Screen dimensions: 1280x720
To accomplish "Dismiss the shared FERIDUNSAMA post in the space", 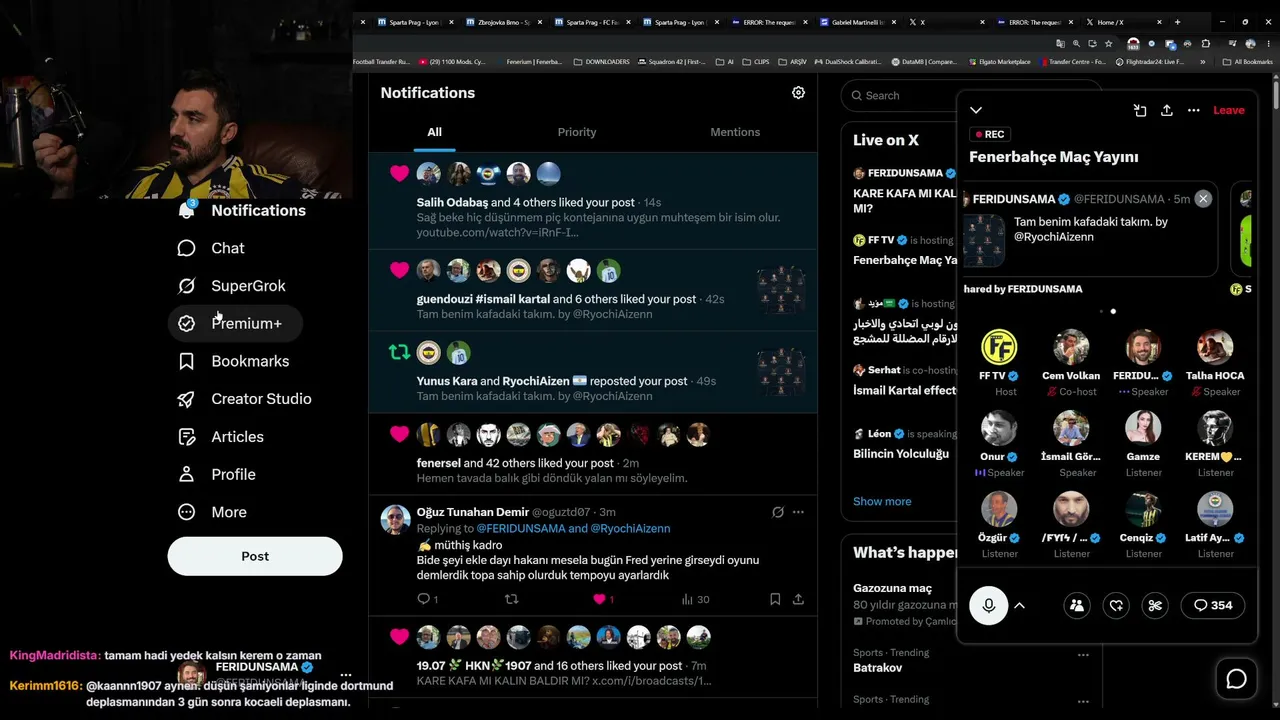I will pyautogui.click(x=1203, y=199).
